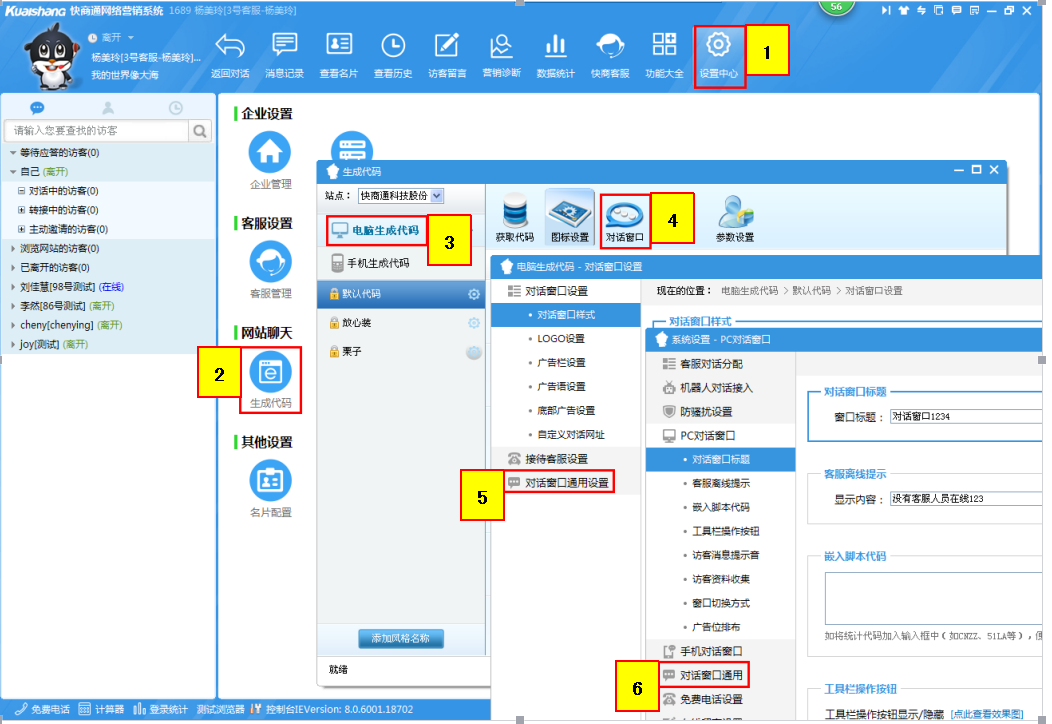Click 添加风格名称 button
The image size is (1052, 724).
coord(401,639)
